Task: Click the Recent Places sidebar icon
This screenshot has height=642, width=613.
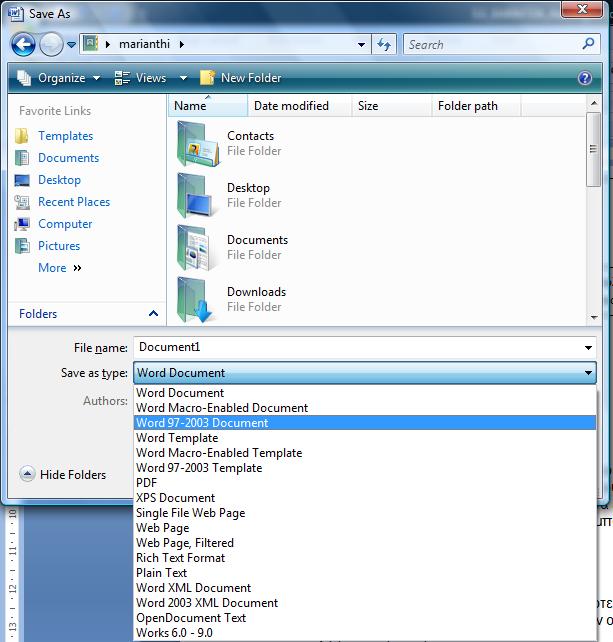Action: (x=22, y=202)
